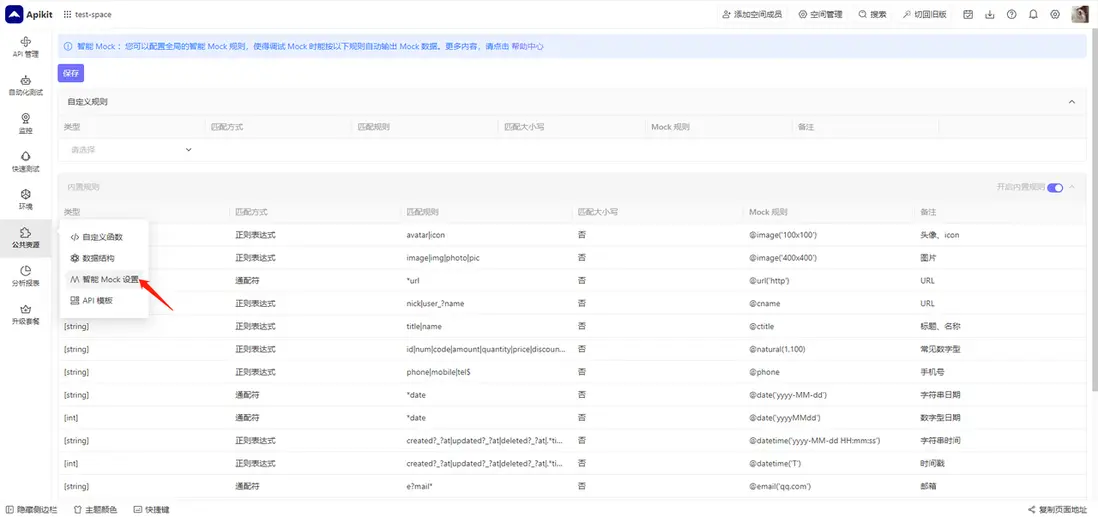Image resolution: width=1098 pixels, height=517 pixels.
Task: Click the 帮助中心 link
Action: pos(527,46)
